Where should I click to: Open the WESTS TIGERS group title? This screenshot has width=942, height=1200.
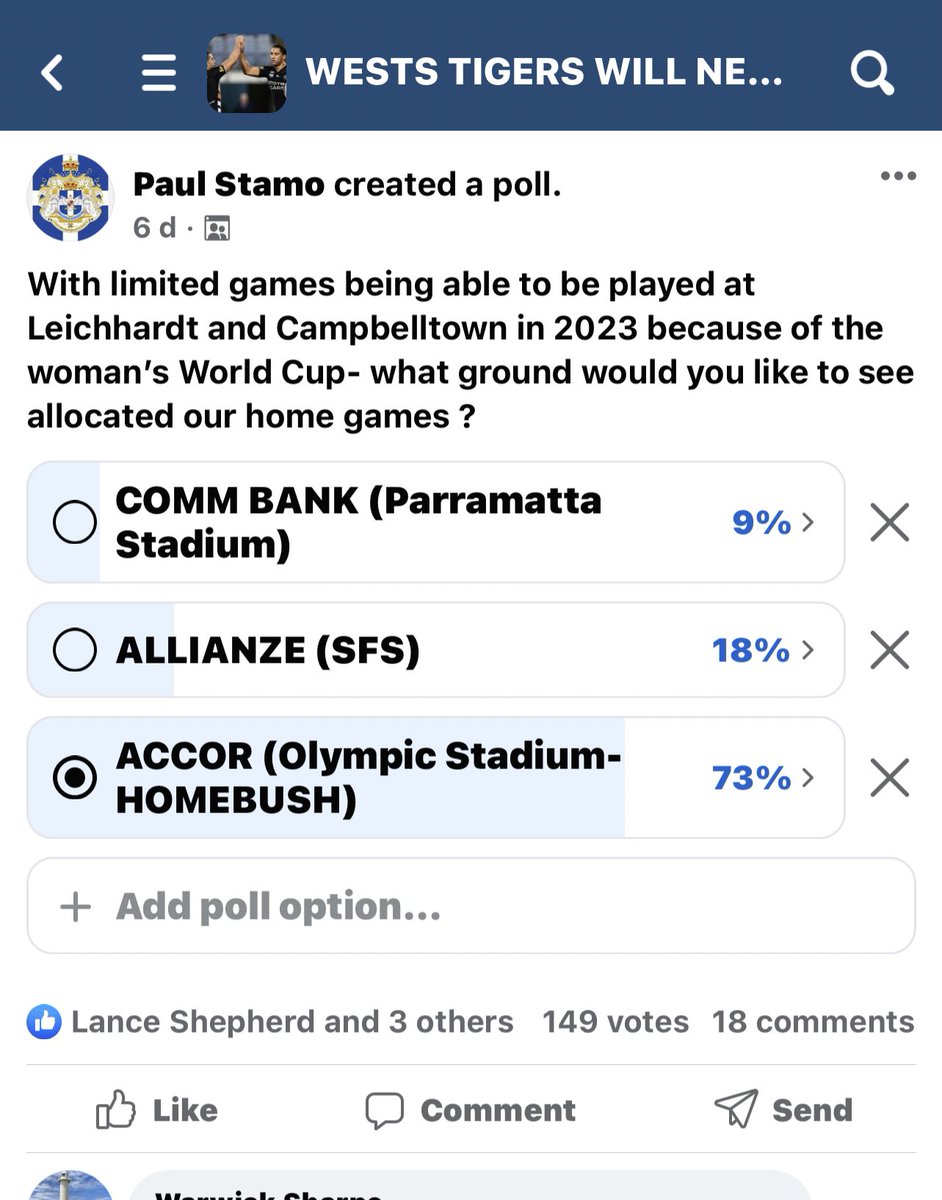(544, 72)
